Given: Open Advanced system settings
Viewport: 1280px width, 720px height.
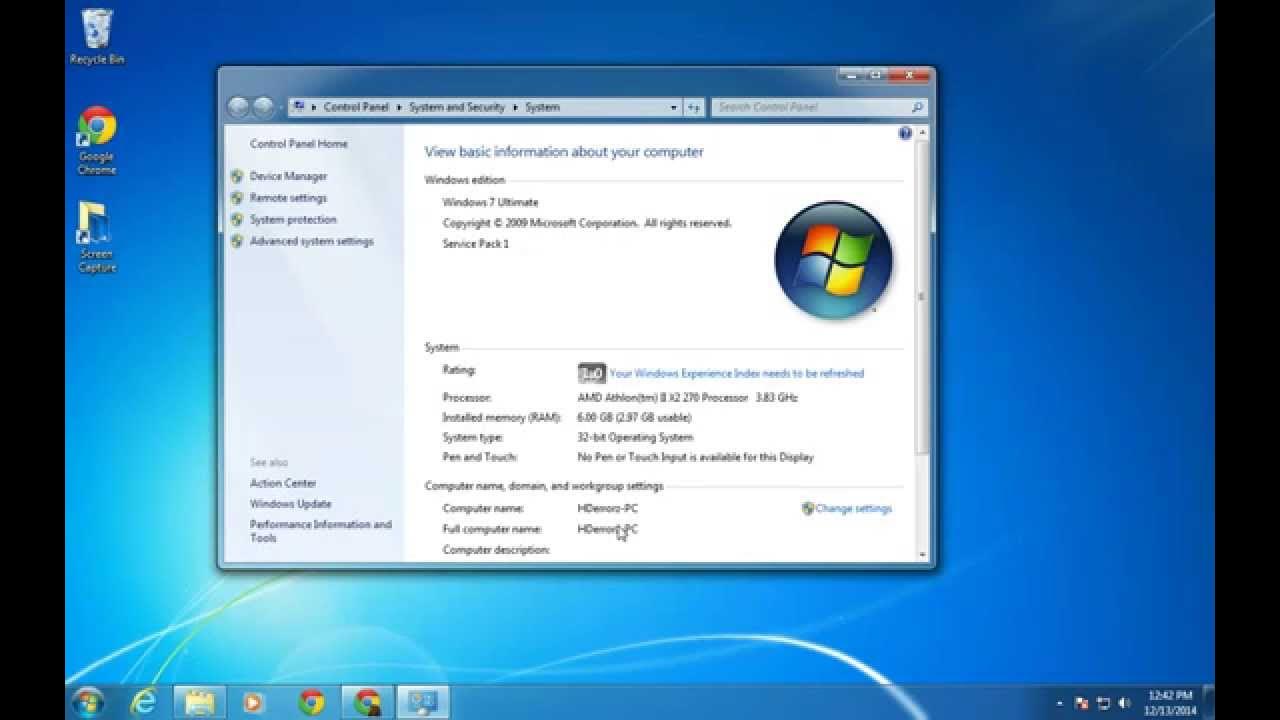Looking at the screenshot, I should tap(311, 241).
